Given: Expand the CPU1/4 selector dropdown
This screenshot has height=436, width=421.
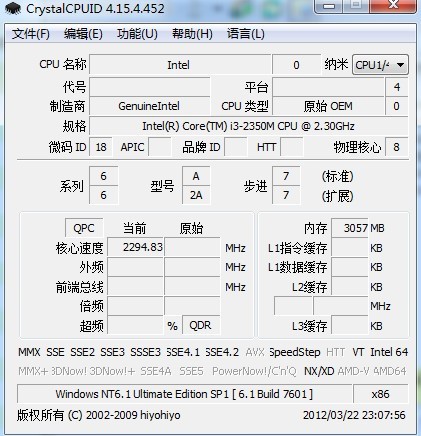Looking at the screenshot, I should (380, 65).
